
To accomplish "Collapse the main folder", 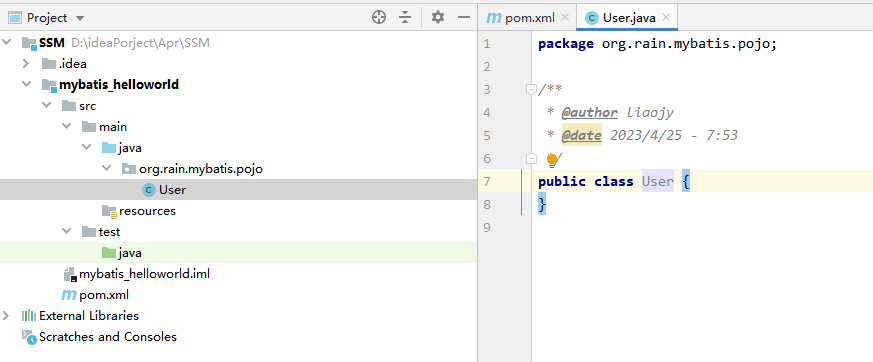I will (66, 127).
